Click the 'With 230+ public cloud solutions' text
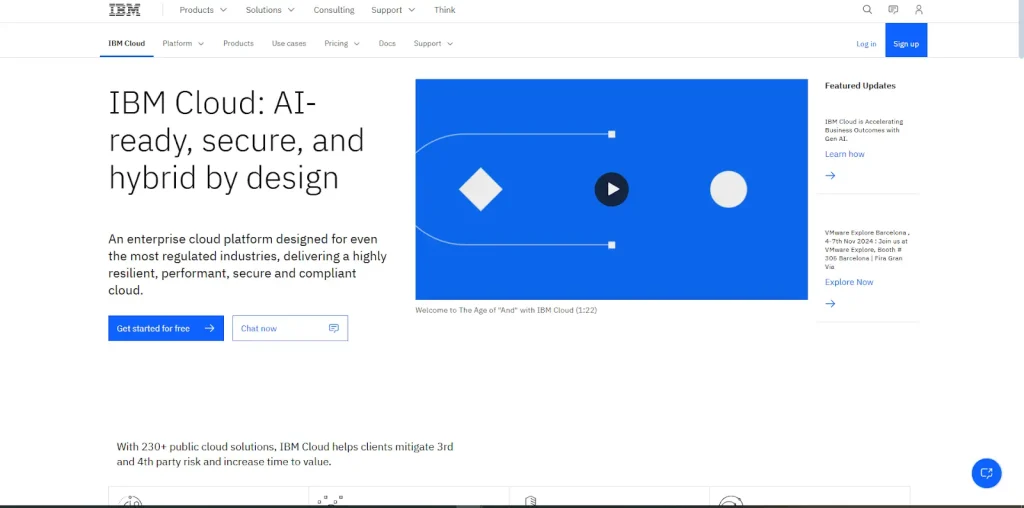1024x508 pixels. pyautogui.click(x=285, y=454)
